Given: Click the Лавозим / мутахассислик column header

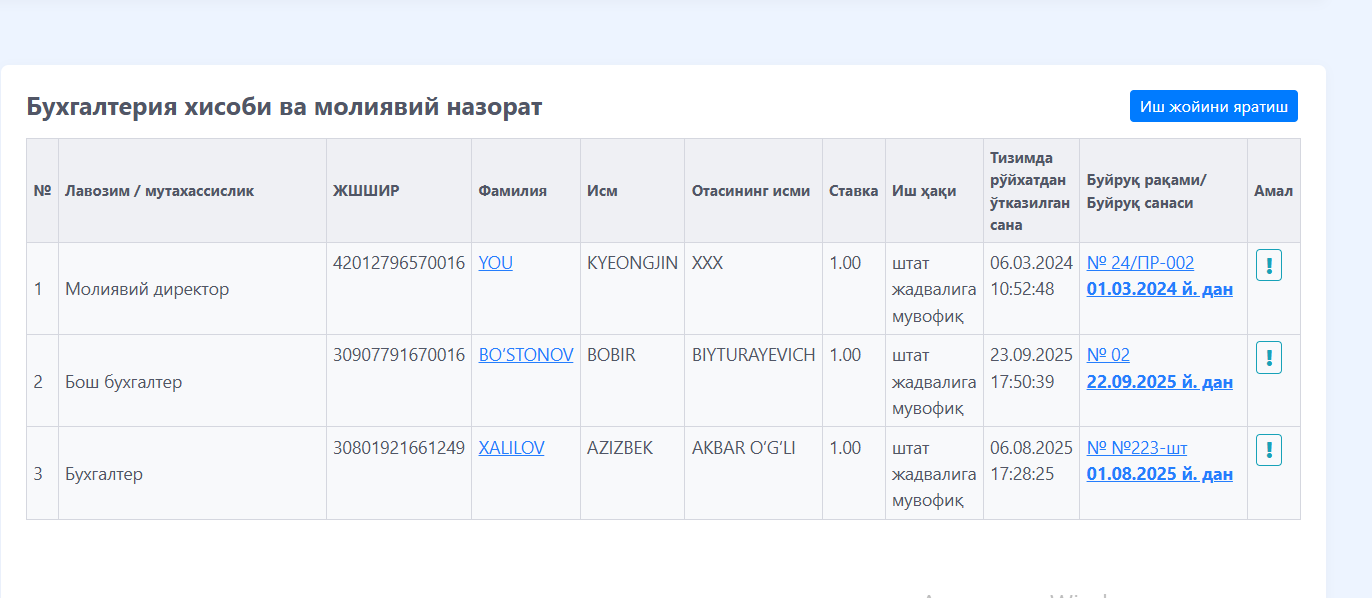Looking at the screenshot, I should [160, 191].
